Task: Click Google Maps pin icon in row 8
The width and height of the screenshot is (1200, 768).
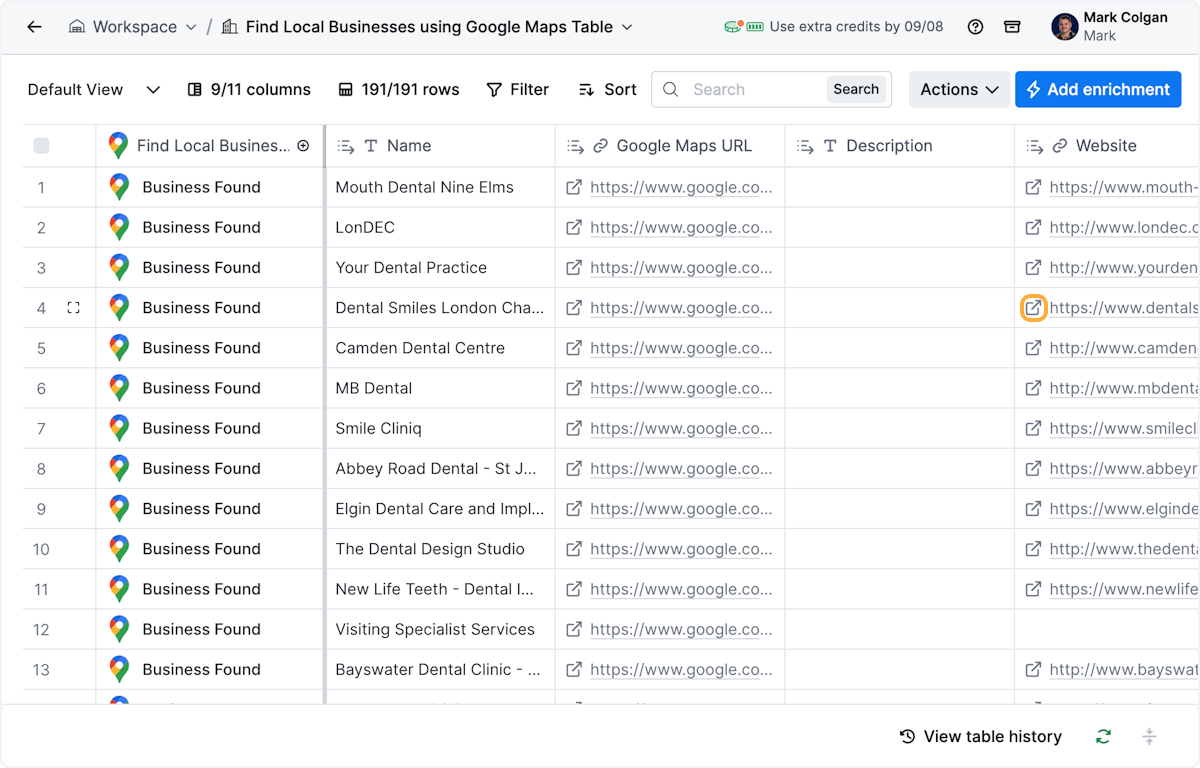Action: [119, 468]
